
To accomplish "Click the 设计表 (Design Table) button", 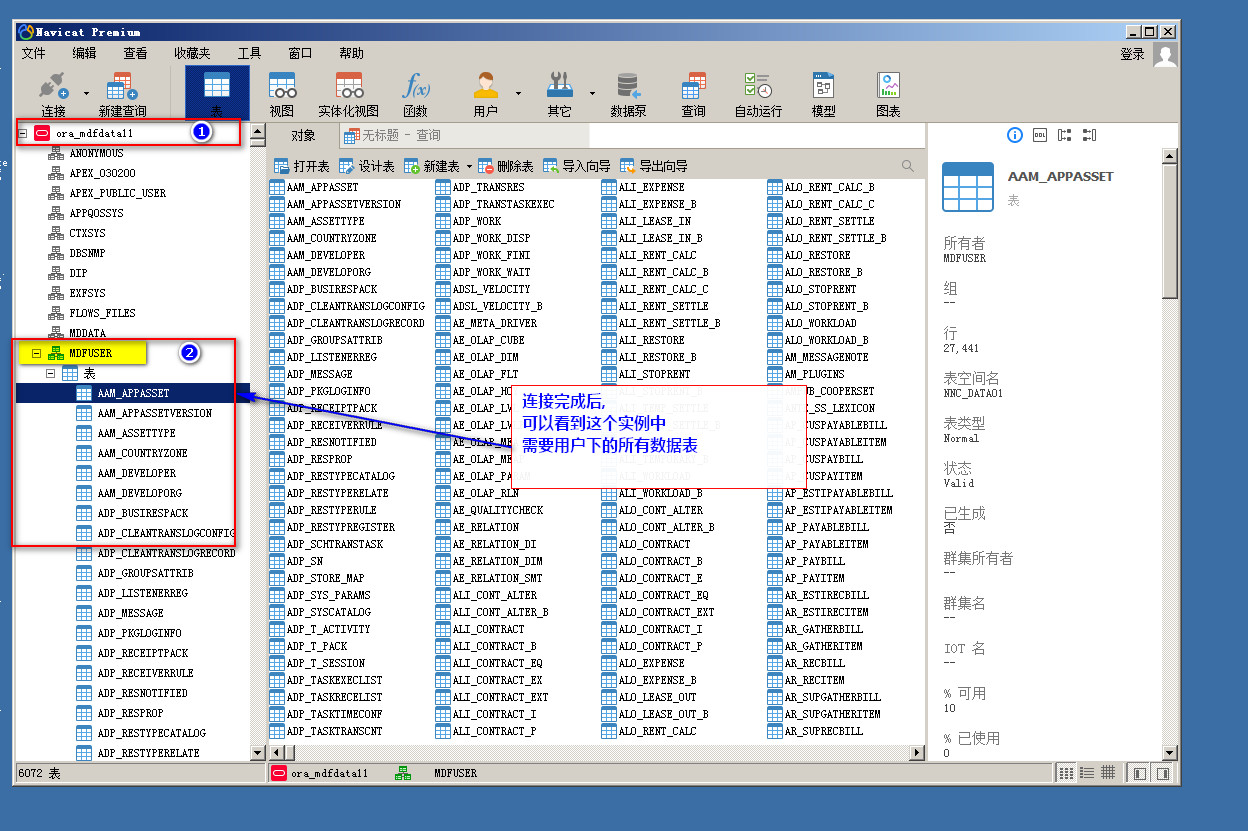I will (367, 166).
